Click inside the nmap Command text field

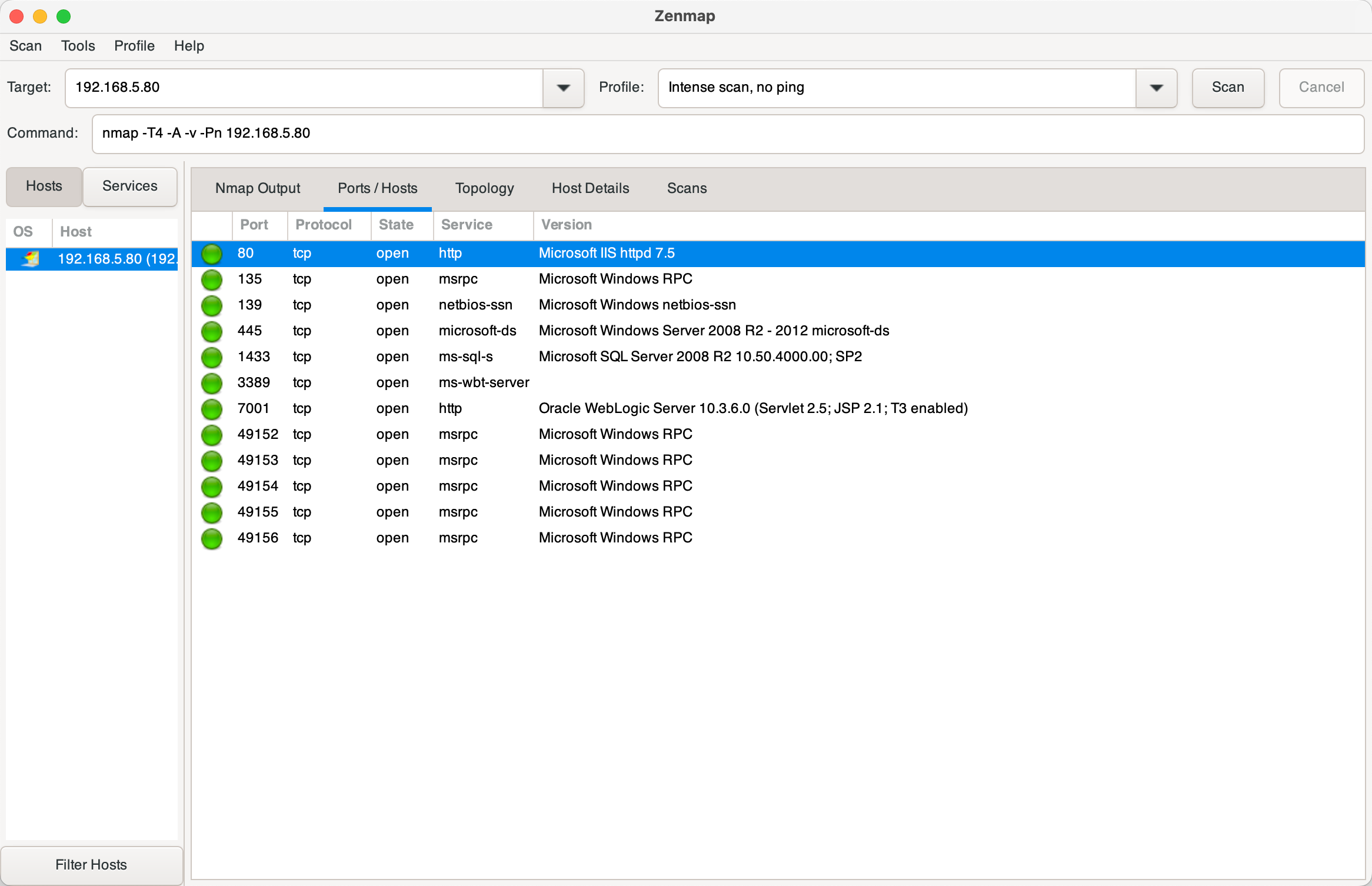(727, 134)
